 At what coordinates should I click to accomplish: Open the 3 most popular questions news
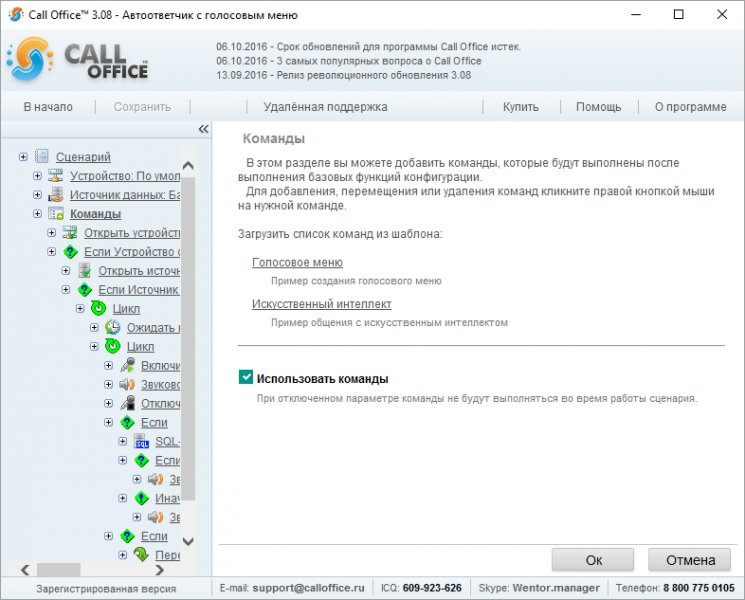(349, 61)
